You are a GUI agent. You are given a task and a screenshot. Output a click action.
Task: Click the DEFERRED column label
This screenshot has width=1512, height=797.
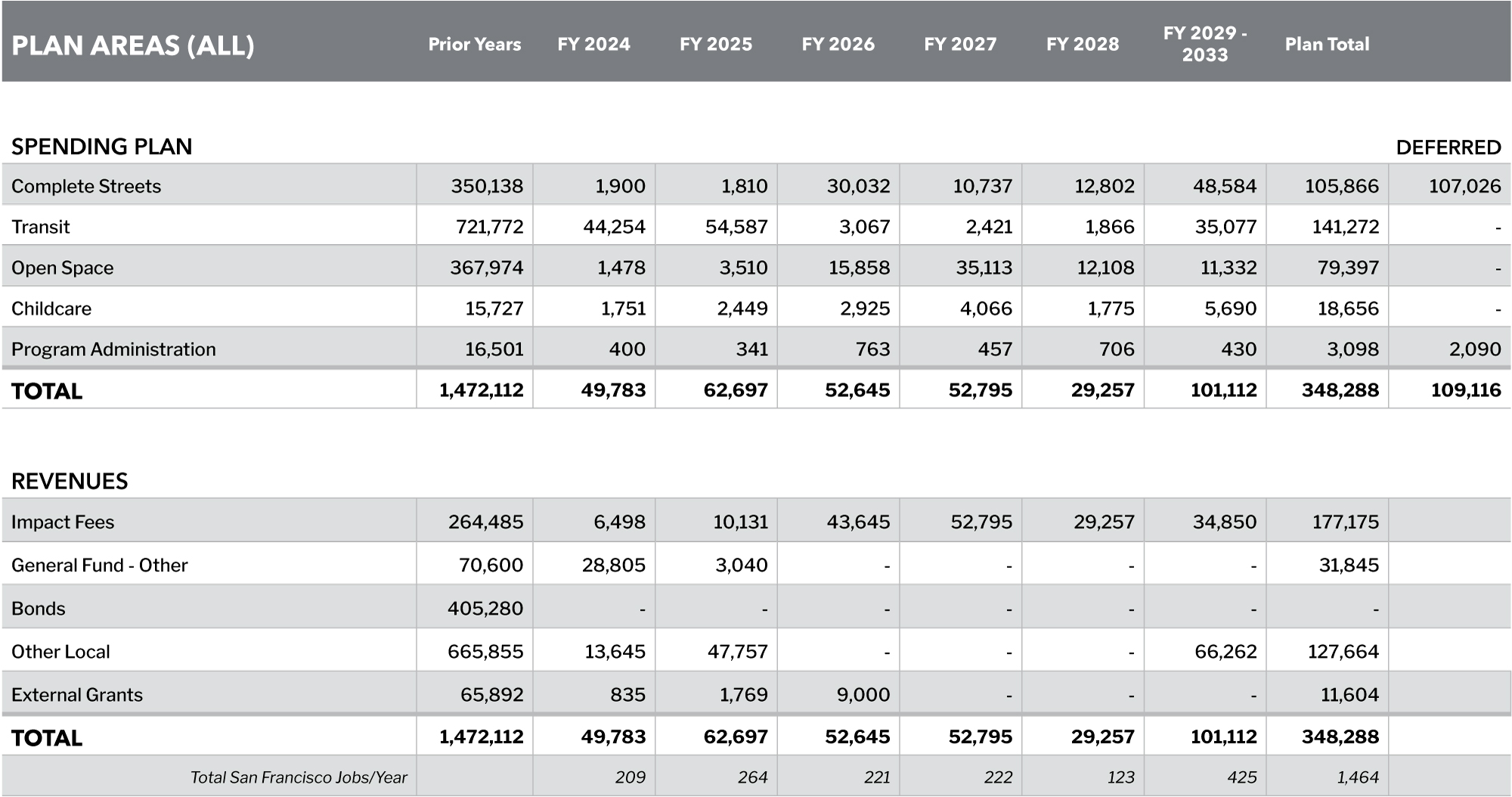[1448, 147]
